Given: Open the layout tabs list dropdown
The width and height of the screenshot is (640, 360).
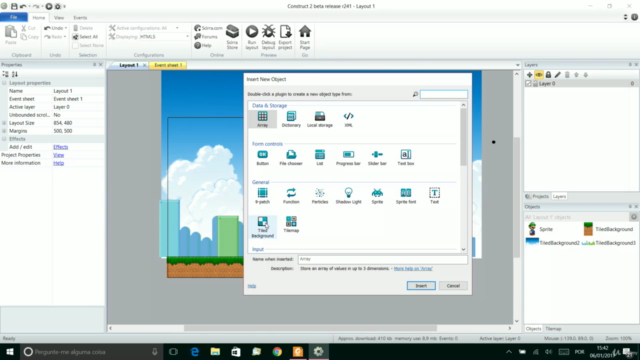Looking at the screenshot, I should pos(518,65).
